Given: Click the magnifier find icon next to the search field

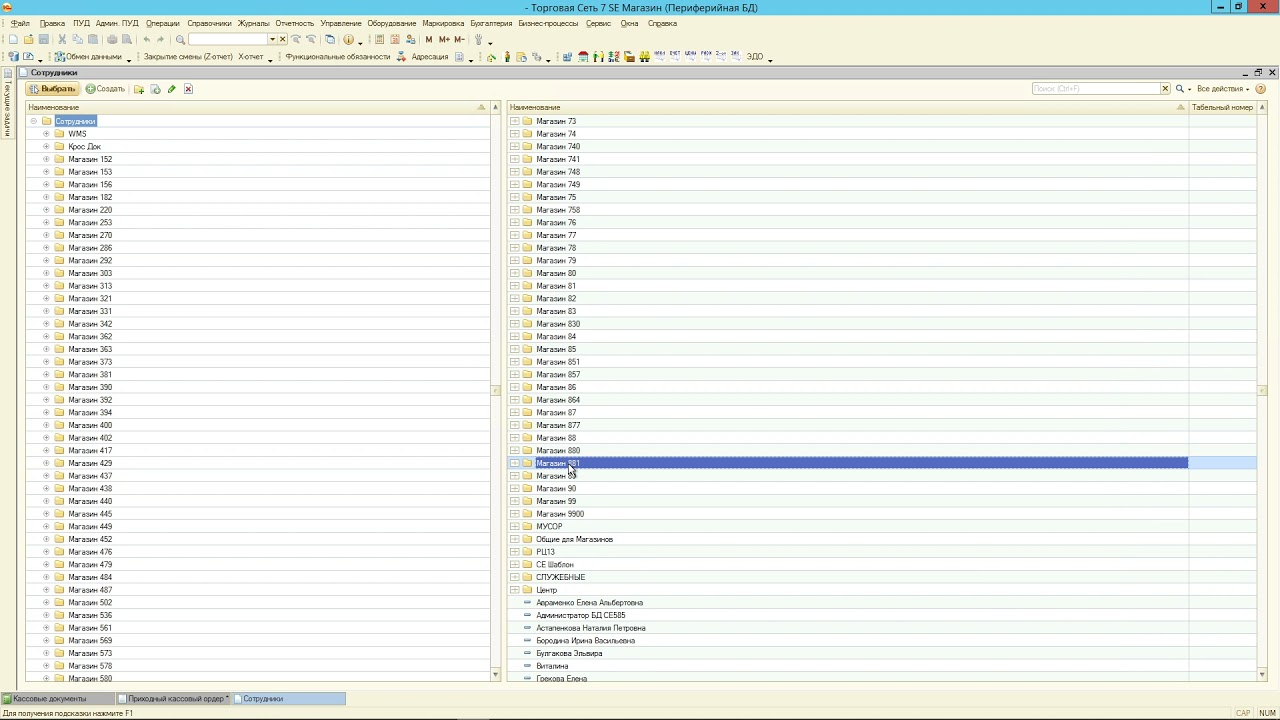Looking at the screenshot, I should pyautogui.click(x=1180, y=89).
